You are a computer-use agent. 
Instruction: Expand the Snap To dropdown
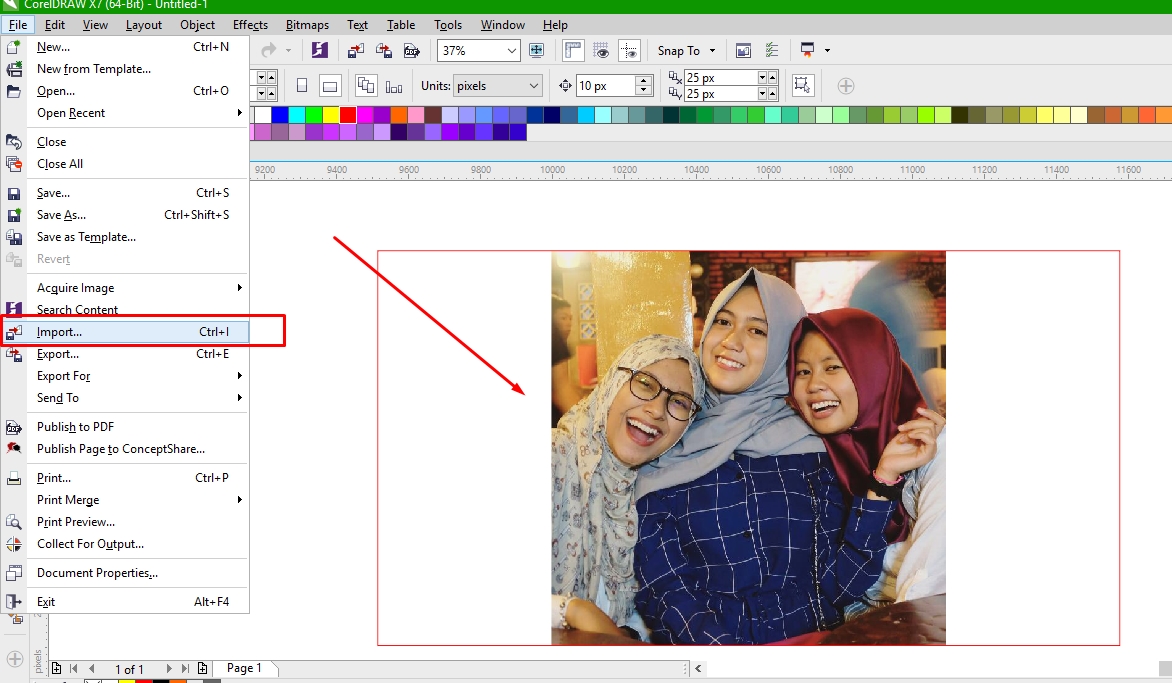pyautogui.click(x=686, y=50)
